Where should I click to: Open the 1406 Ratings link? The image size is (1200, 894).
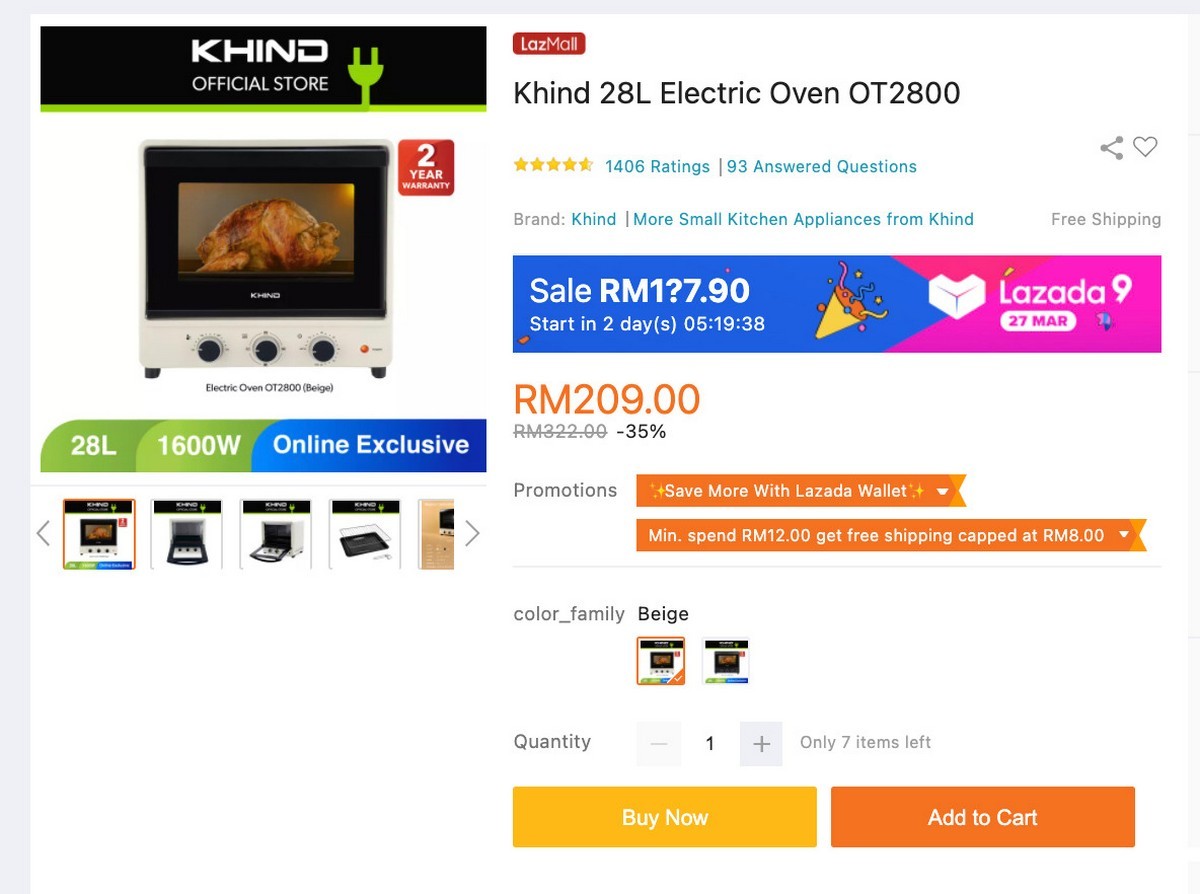657,167
